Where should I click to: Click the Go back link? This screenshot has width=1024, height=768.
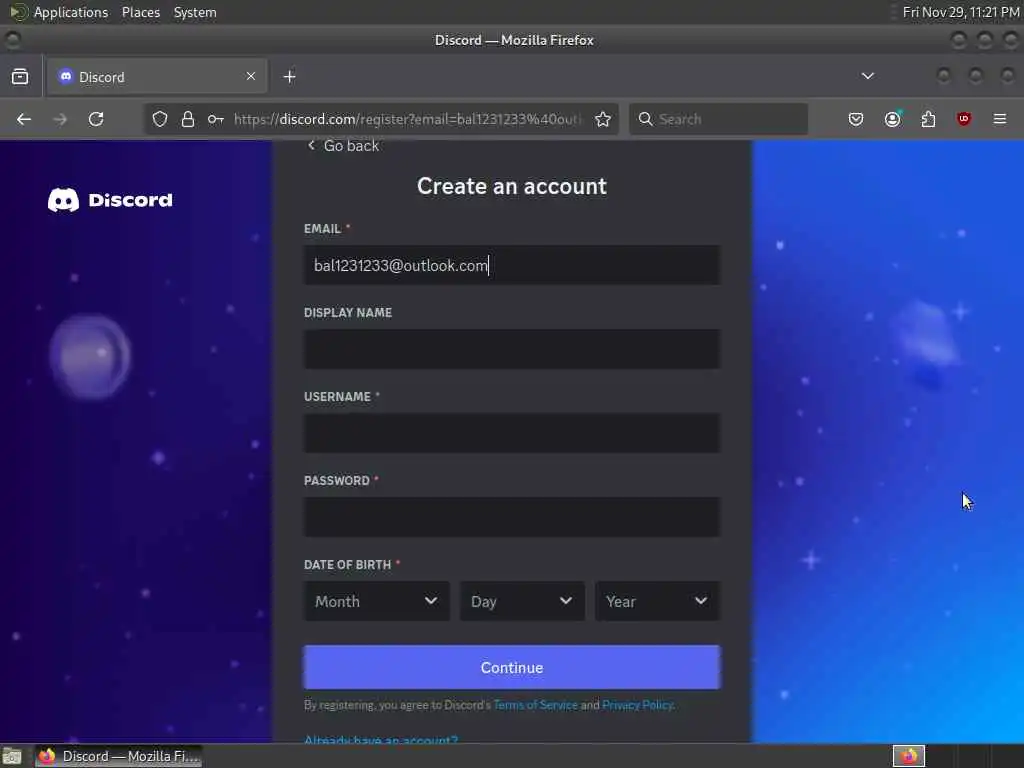tap(344, 146)
